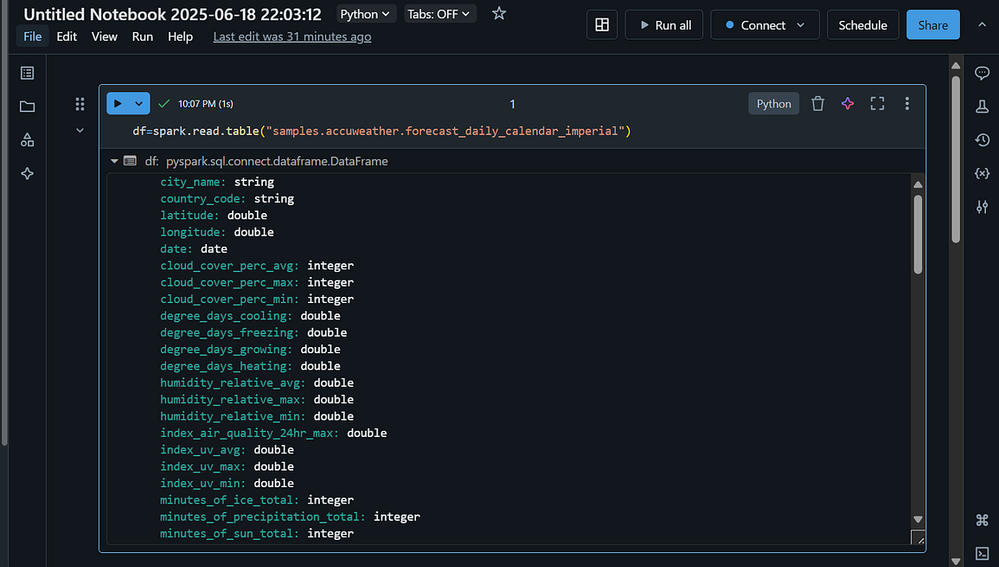
Task: Expand cell to full screen view
Action: (877, 104)
